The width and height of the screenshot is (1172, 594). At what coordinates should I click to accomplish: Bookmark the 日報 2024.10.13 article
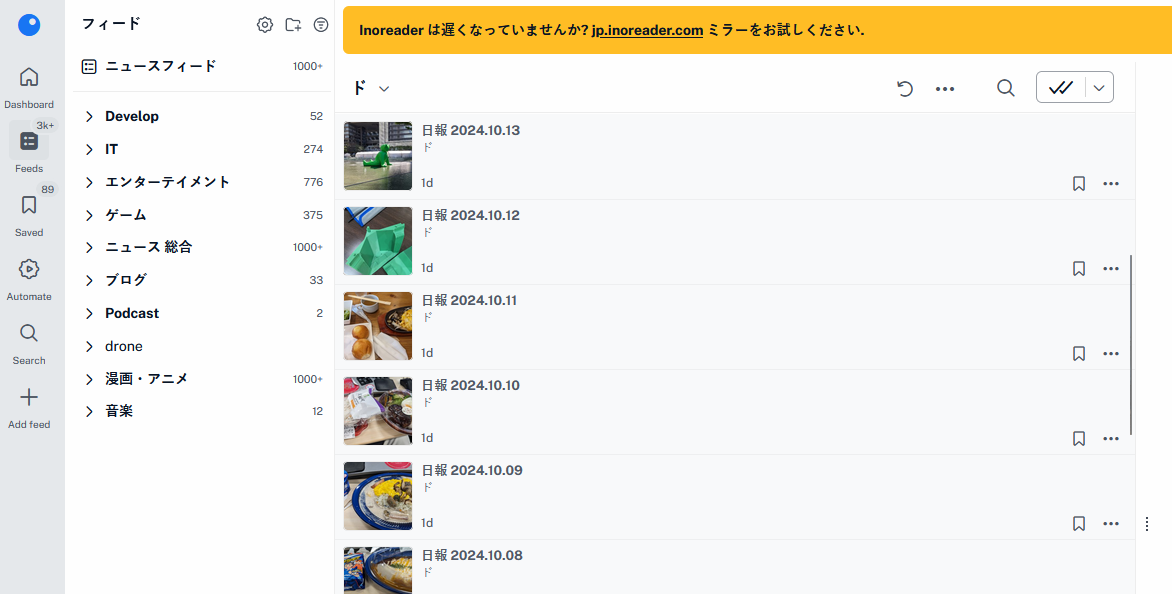[x=1079, y=183]
